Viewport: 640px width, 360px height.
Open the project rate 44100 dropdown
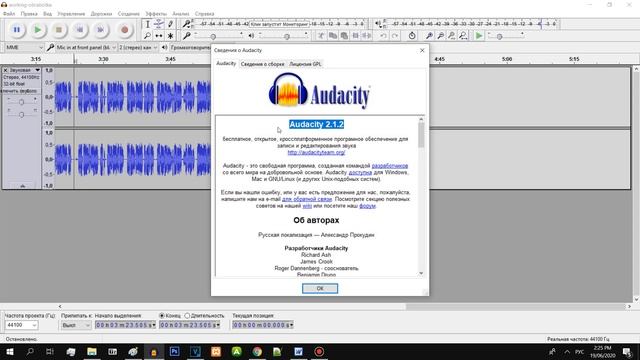(x=22, y=325)
